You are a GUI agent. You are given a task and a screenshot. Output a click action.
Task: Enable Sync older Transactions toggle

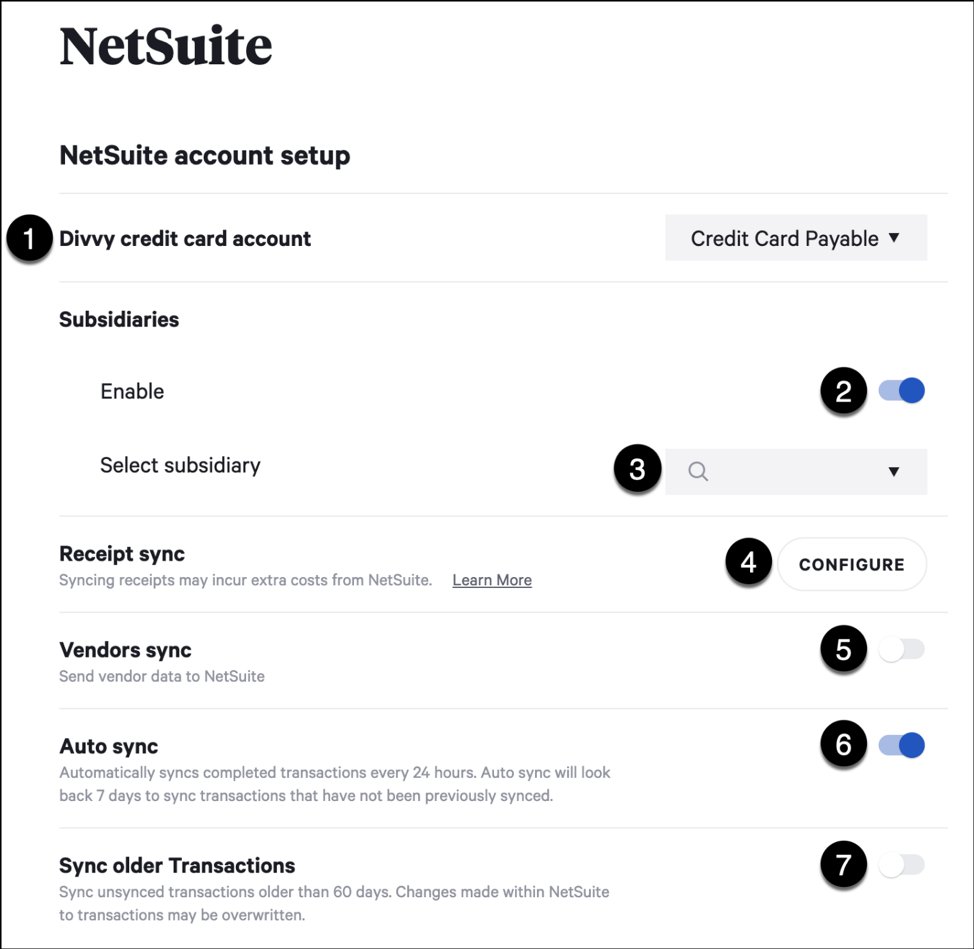[902, 865]
